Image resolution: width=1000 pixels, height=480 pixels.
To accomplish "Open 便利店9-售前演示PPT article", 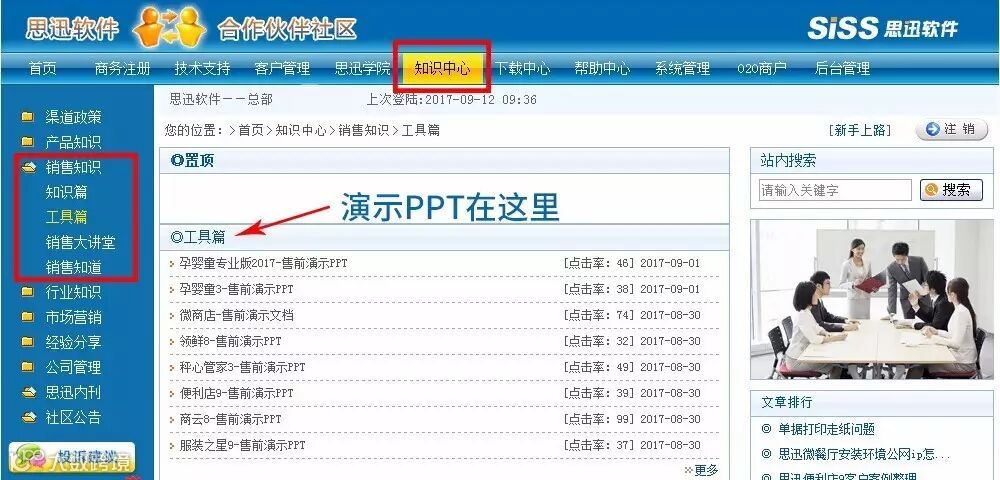I will click(x=237, y=393).
